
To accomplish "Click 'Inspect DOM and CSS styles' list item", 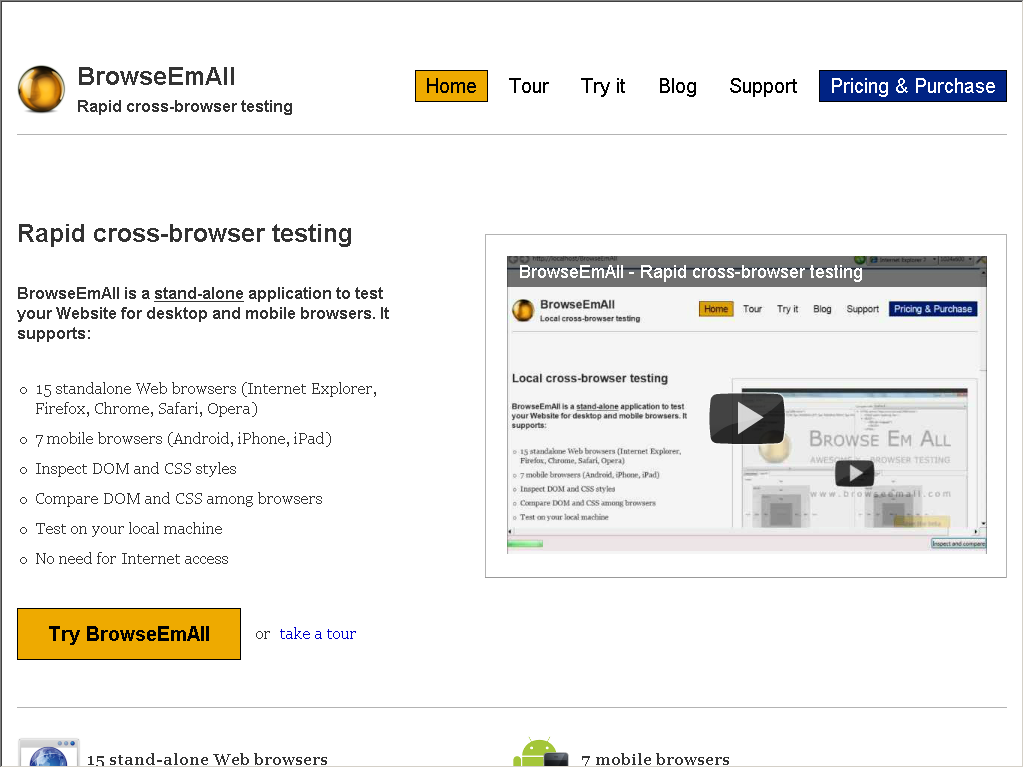I will click(x=136, y=469).
